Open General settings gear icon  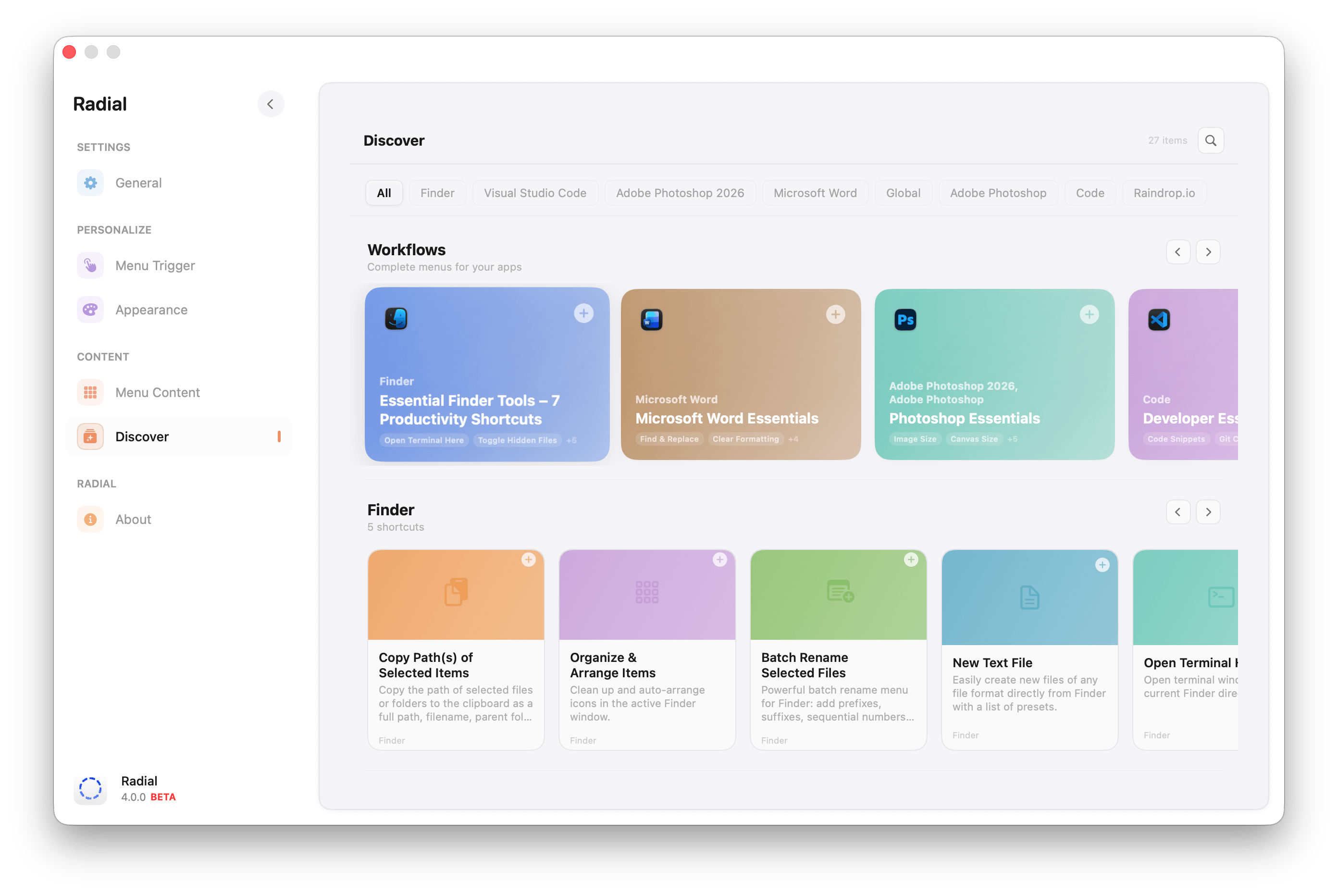click(90, 183)
